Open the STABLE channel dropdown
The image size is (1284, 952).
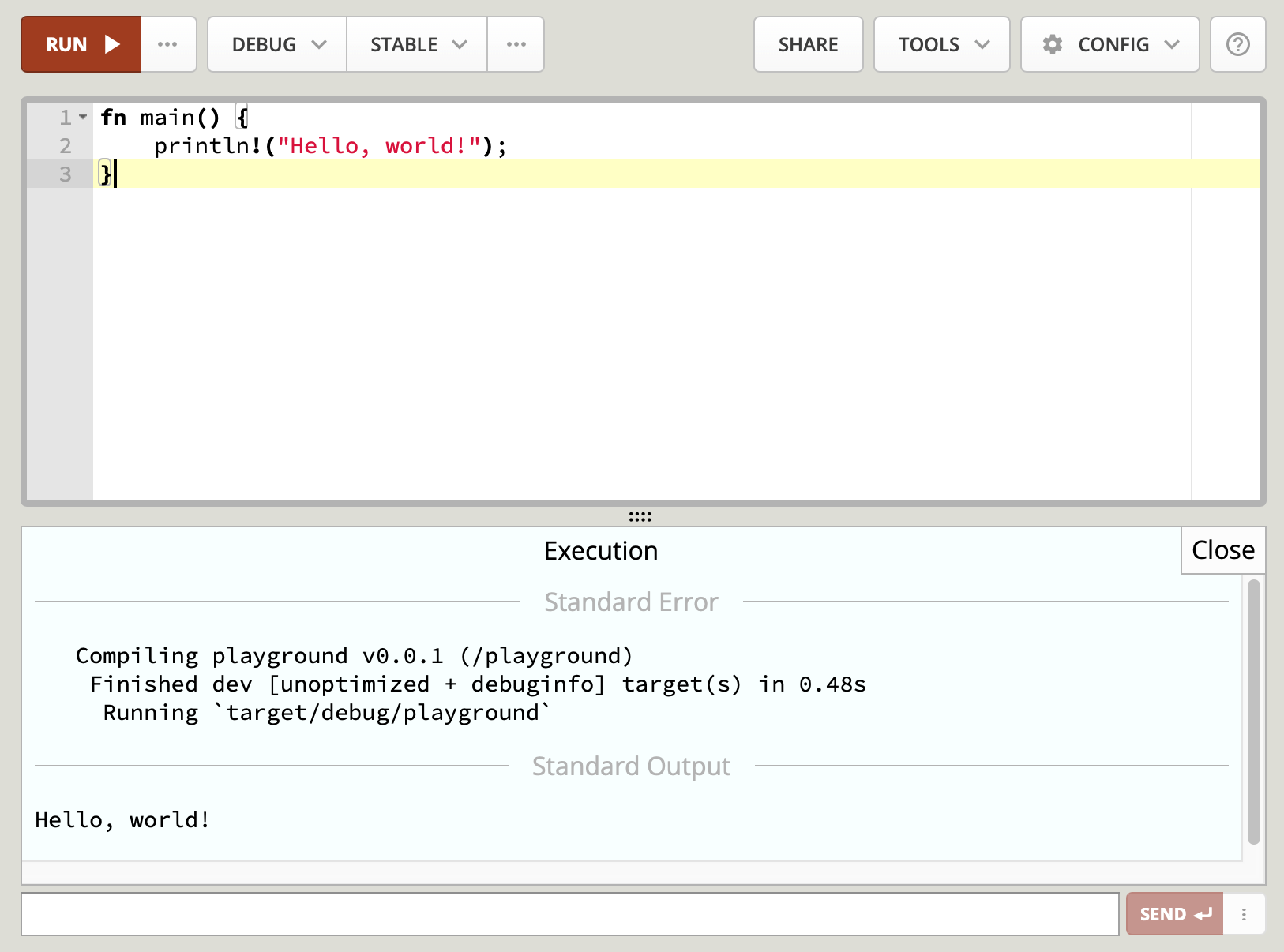coord(417,44)
